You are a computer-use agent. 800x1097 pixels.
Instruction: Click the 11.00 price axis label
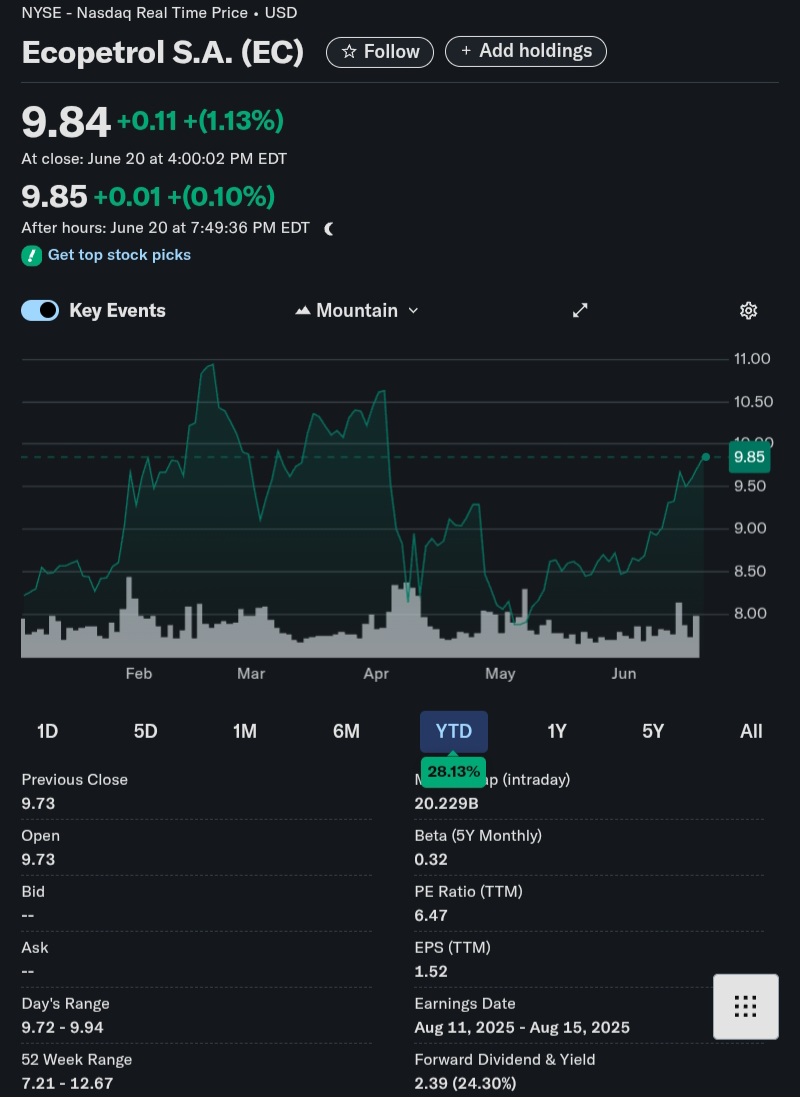tap(752, 359)
